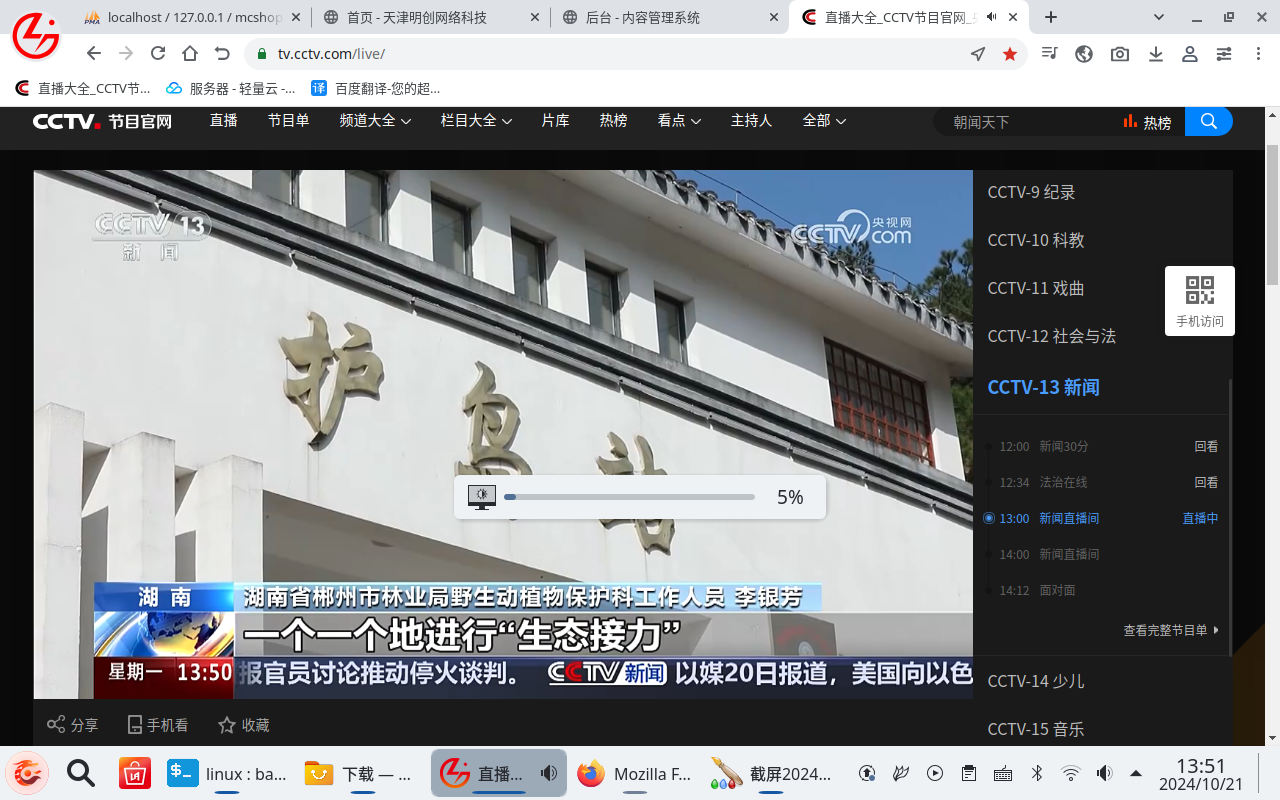Click the virtual keyboard tray icon
The height and width of the screenshot is (800, 1280).
pos(1003,773)
